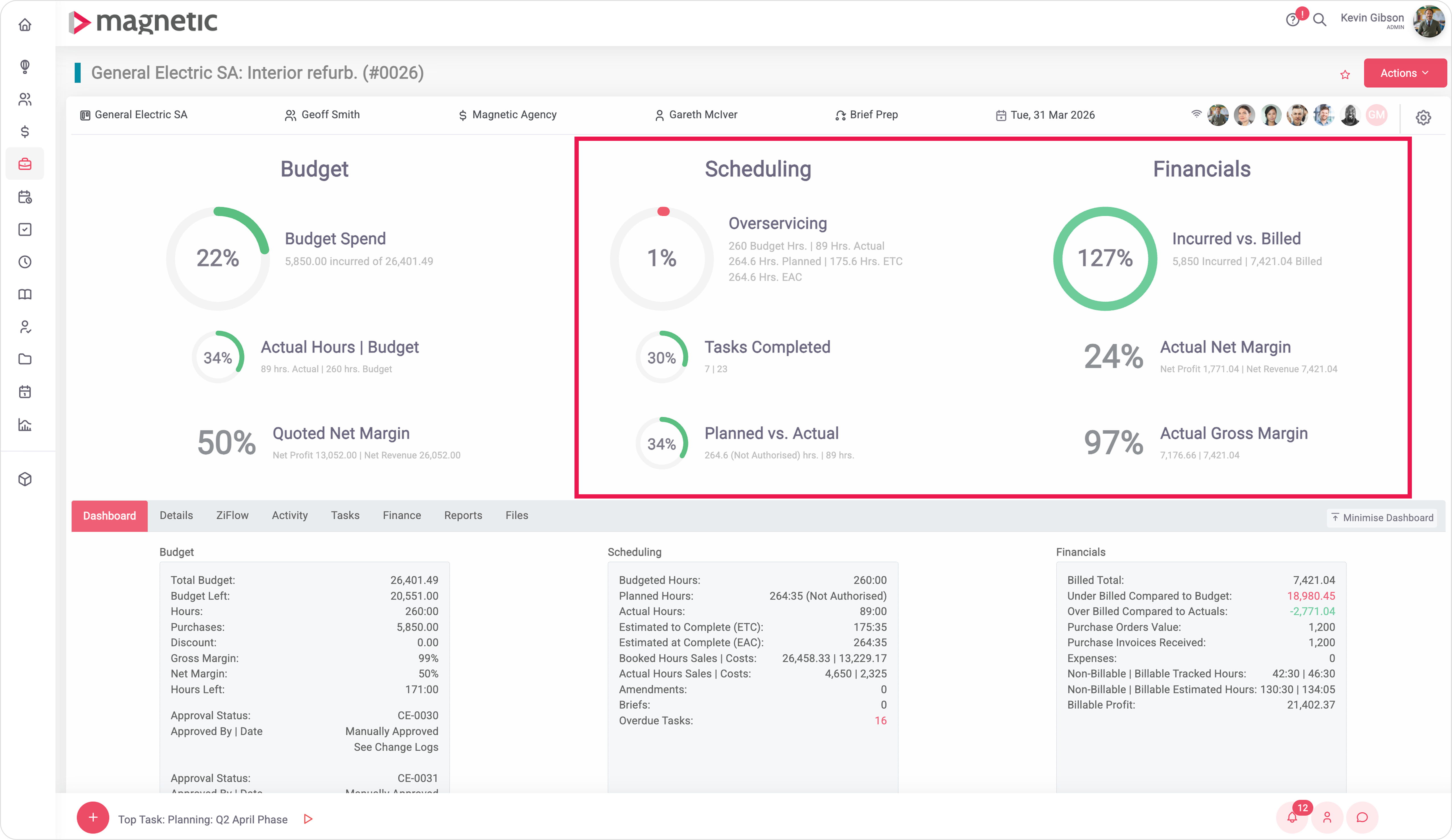Switch to the ZiFlow tab
Viewport: 1452px width, 840px height.
pos(232,516)
